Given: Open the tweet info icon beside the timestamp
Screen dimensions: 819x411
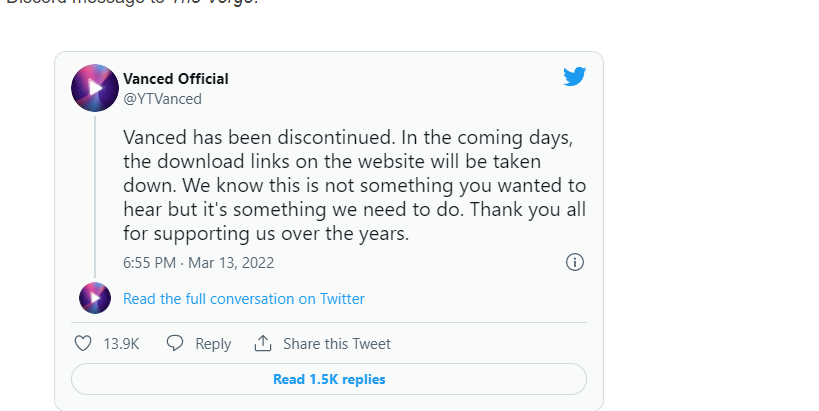Looking at the screenshot, I should [575, 262].
